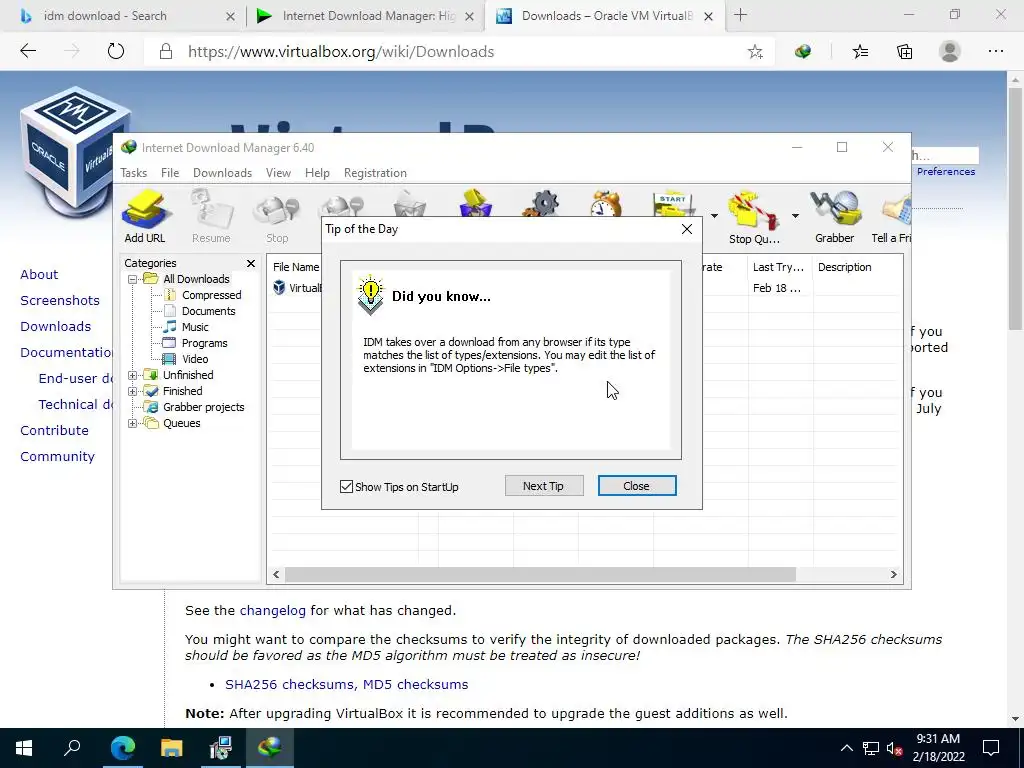
Task: Click the scroll left arrow in download list
Action: [276, 575]
